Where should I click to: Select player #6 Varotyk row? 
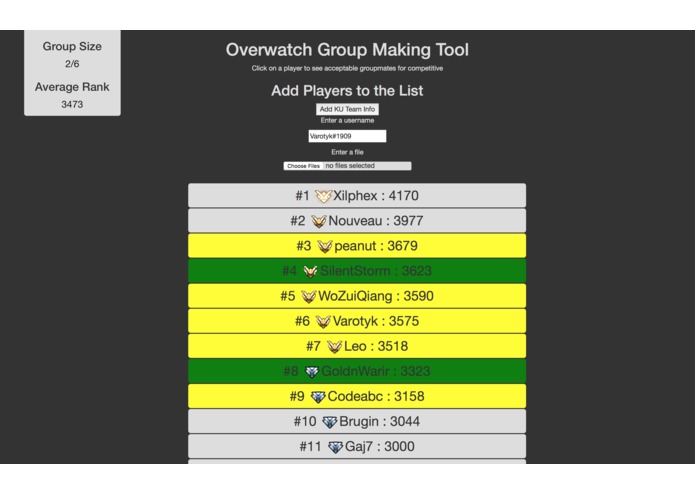[357, 321]
